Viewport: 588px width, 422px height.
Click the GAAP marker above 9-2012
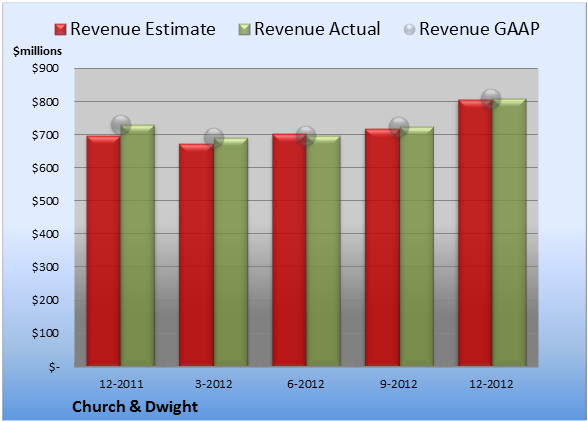point(399,126)
